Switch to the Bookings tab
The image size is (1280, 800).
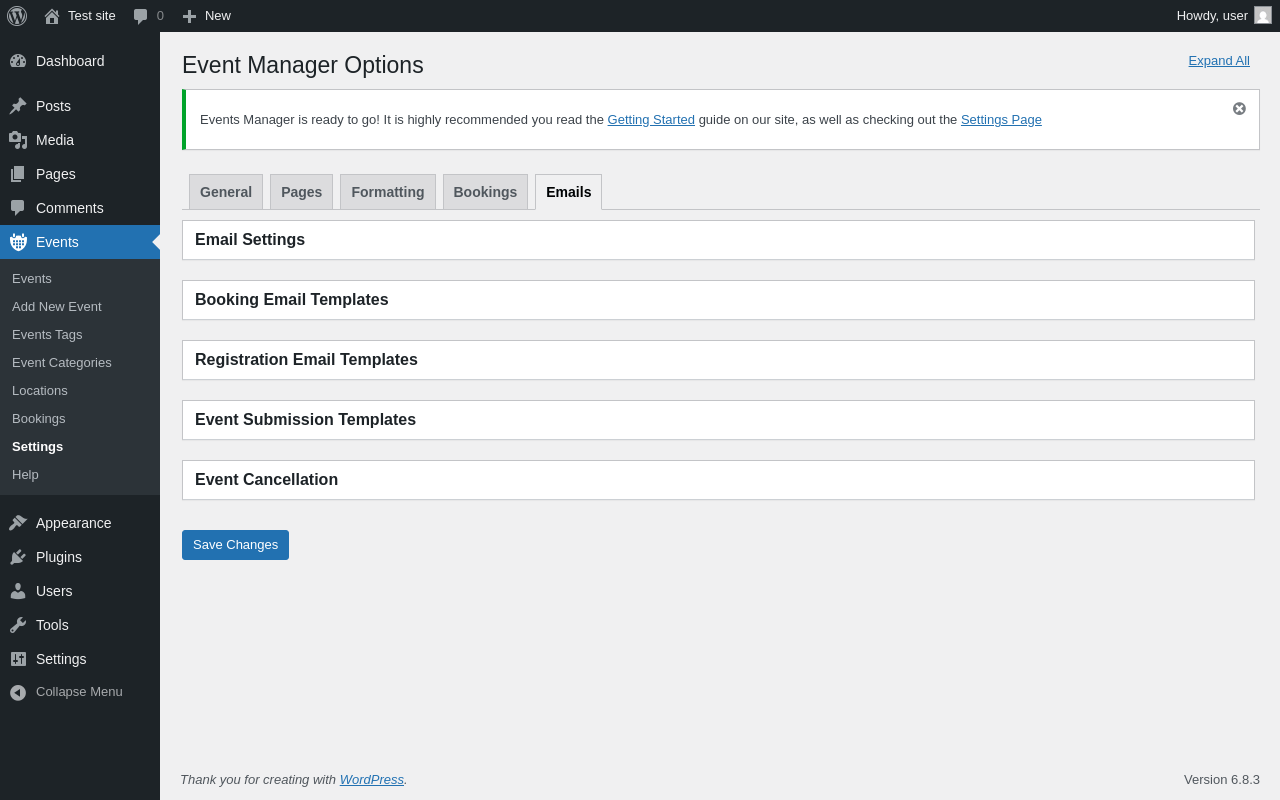click(485, 192)
